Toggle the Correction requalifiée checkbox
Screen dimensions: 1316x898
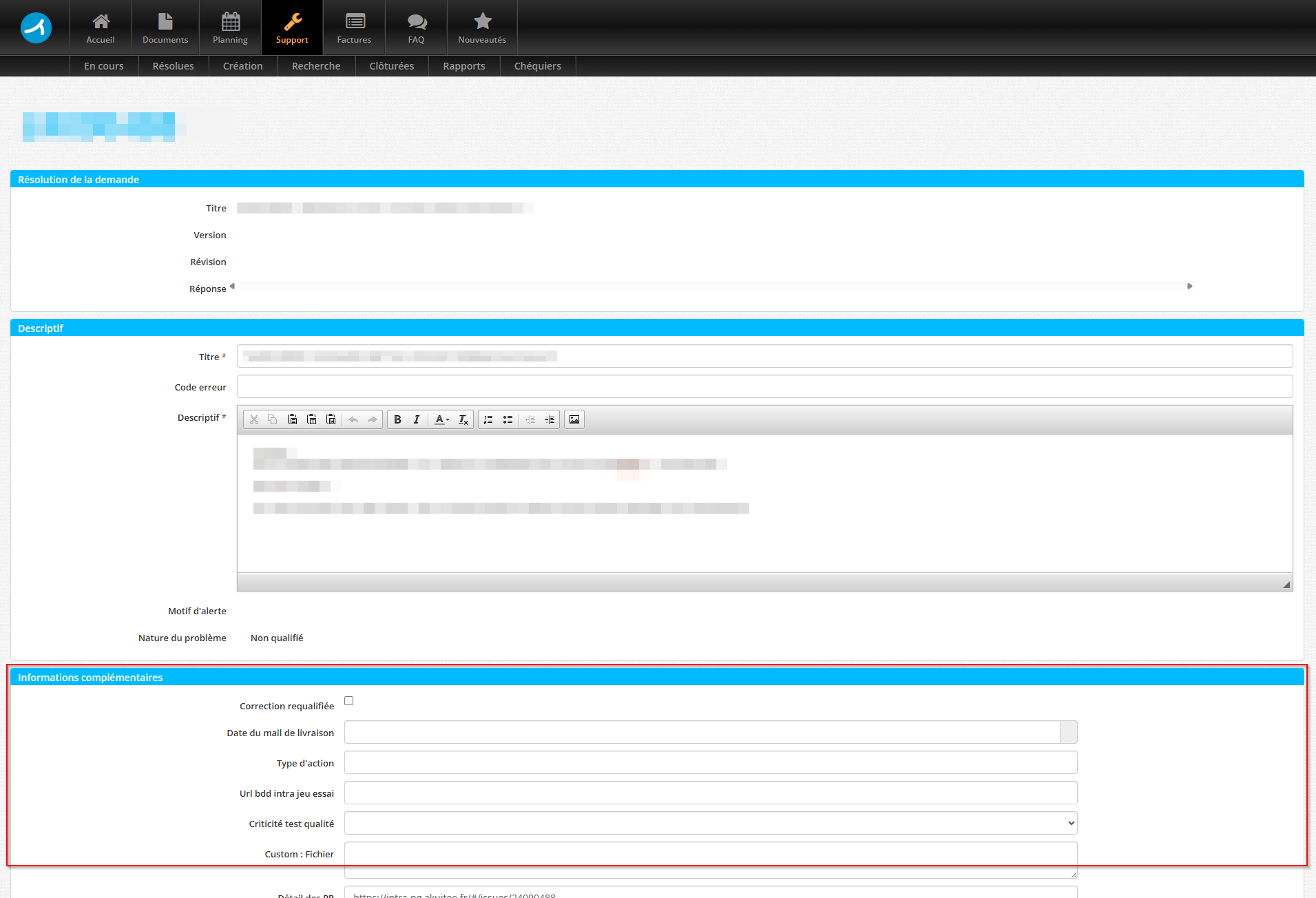(x=349, y=701)
